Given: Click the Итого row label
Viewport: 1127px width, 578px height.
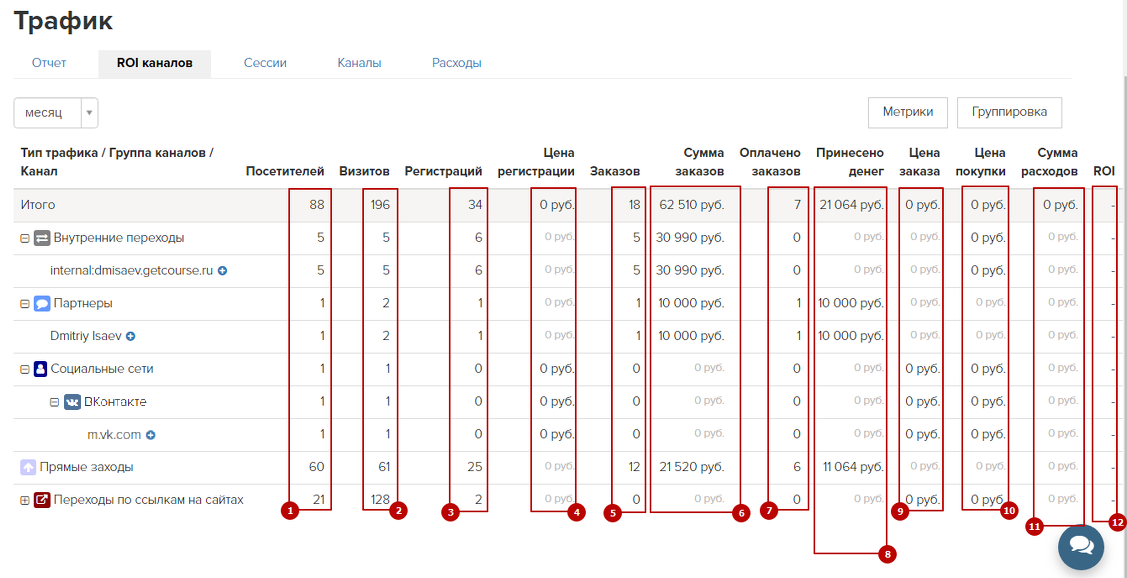Looking at the screenshot, I should 38,205.
